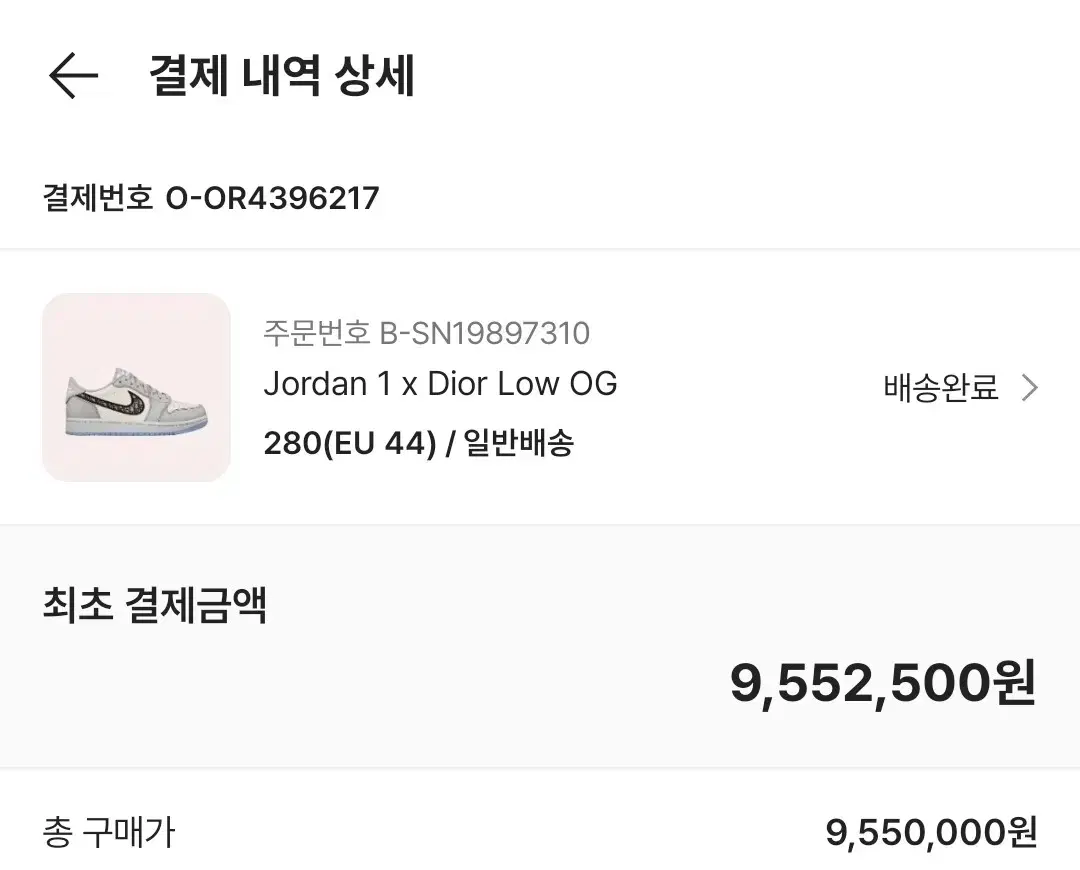This screenshot has height=870, width=1080.
Task: Tap the back arrow icon
Action: (x=74, y=76)
